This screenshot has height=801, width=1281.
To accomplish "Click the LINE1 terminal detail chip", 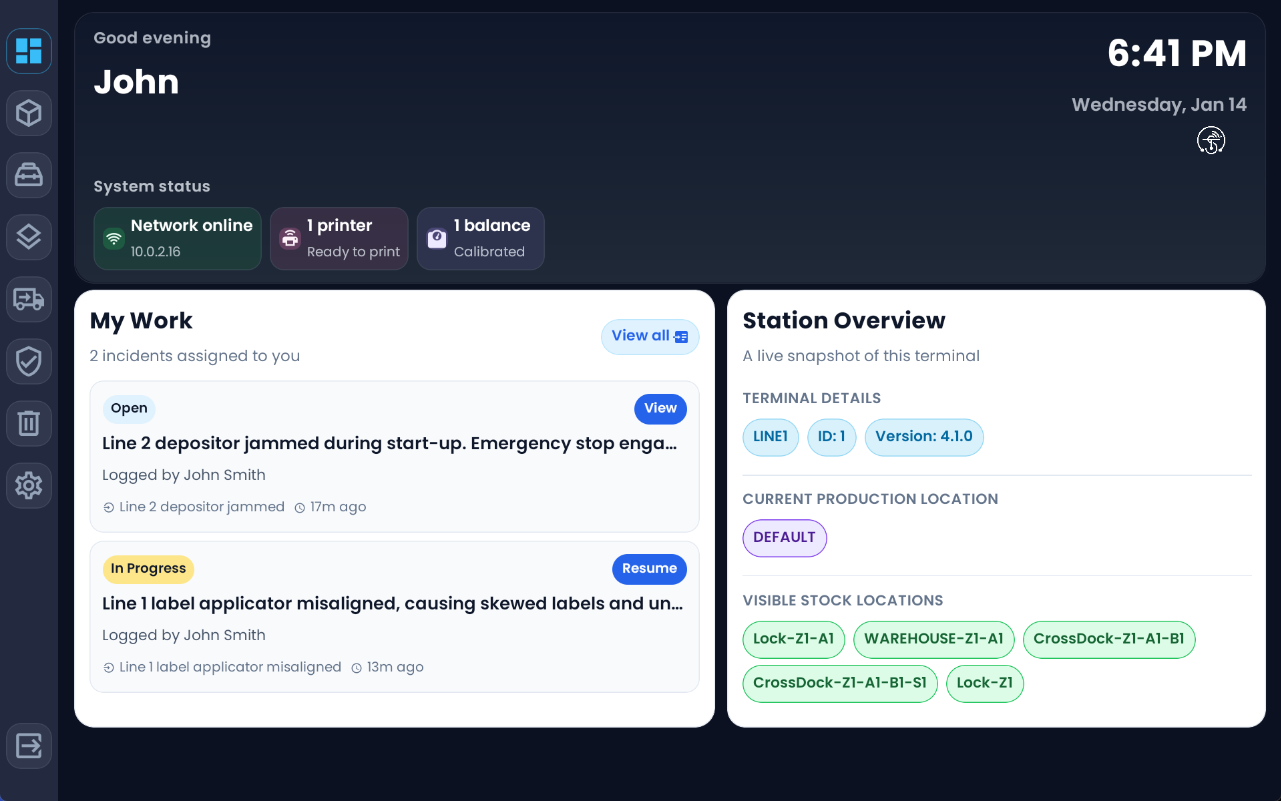I will point(770,437).
